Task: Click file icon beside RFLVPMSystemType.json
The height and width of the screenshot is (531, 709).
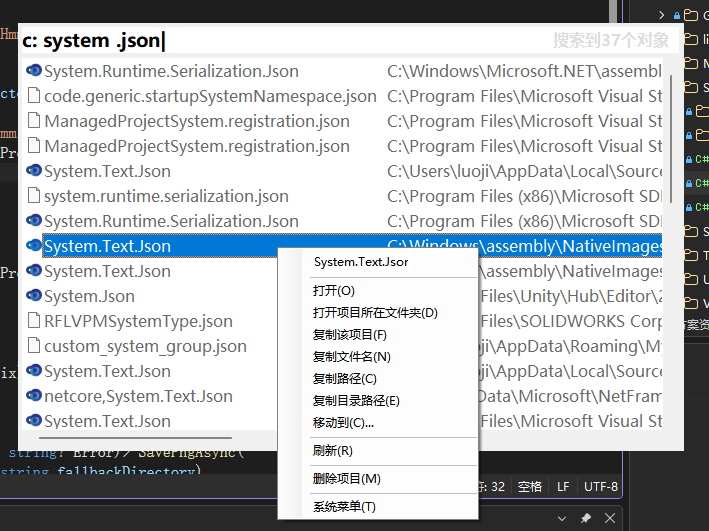Action: point(34,320)
